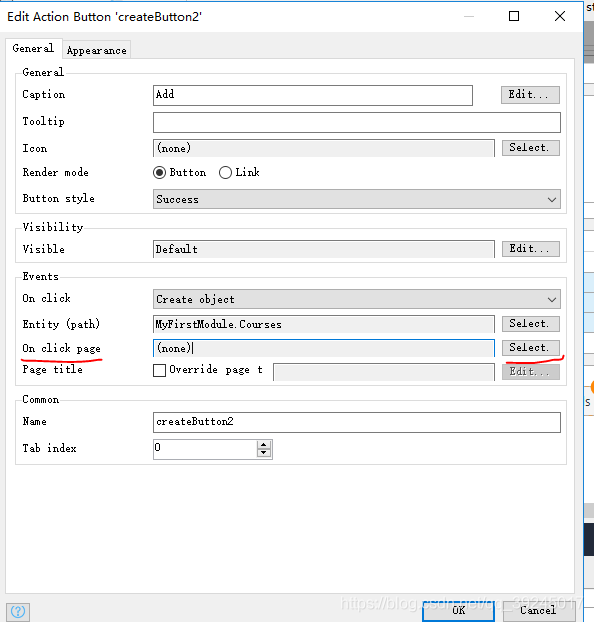Select the Button render mode radio
The height and width of the screenshot is (622, 594).
tap(160, 173)
